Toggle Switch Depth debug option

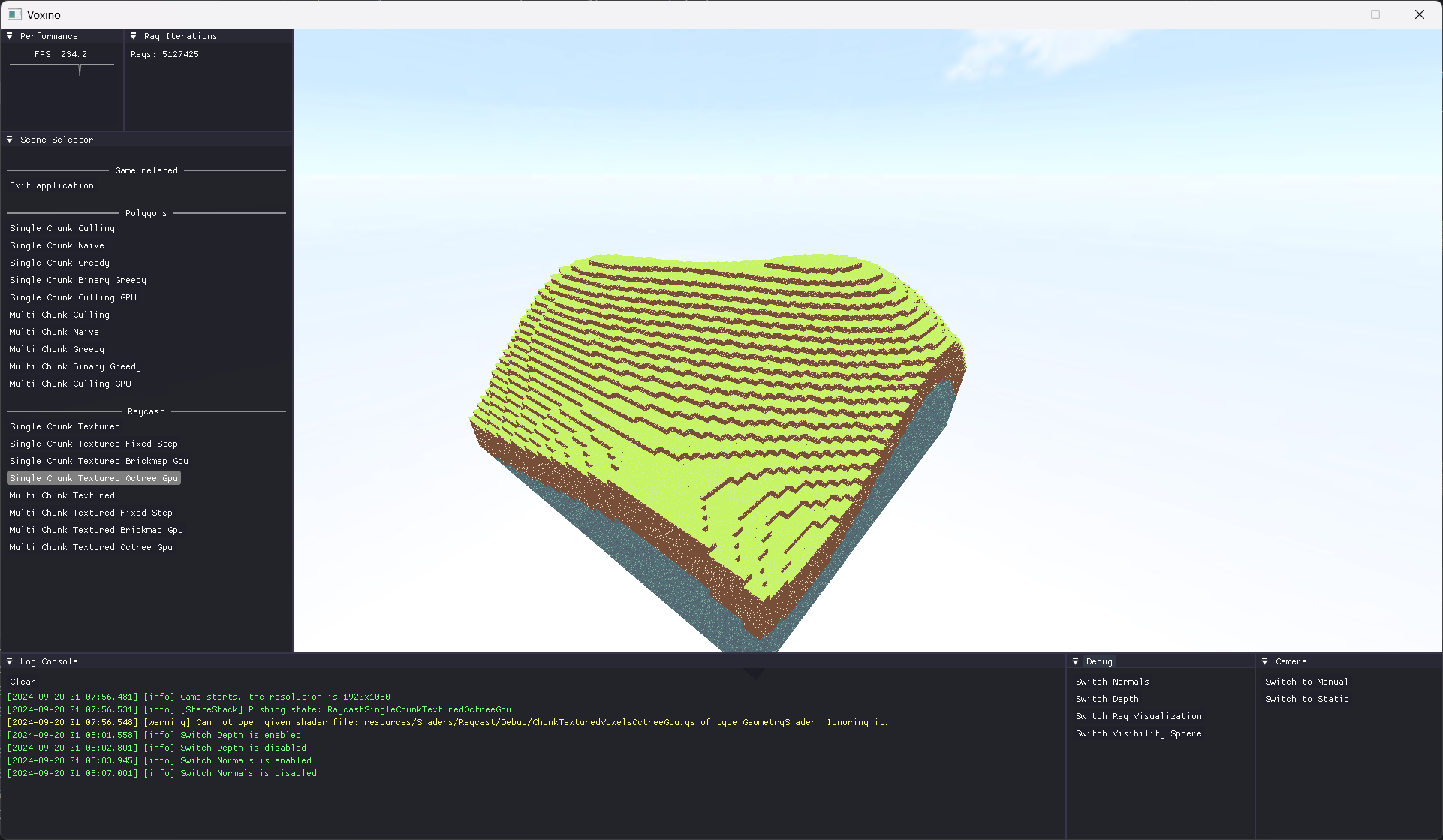(x=1107, y=699)
